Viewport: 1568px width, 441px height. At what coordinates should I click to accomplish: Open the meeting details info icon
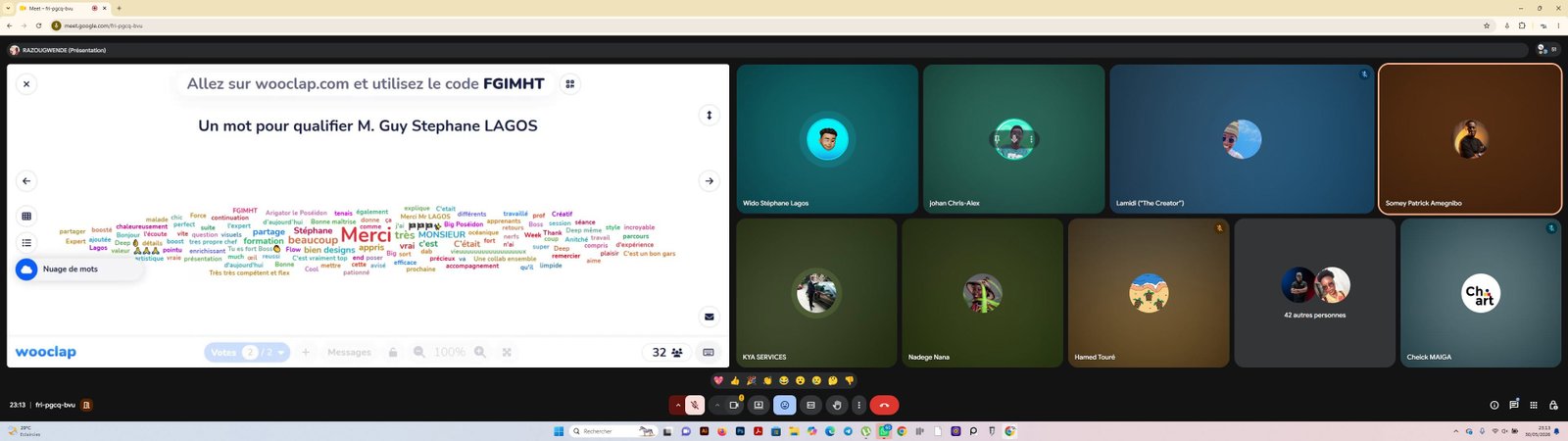pyautogui.click(x=1494, y=405)
